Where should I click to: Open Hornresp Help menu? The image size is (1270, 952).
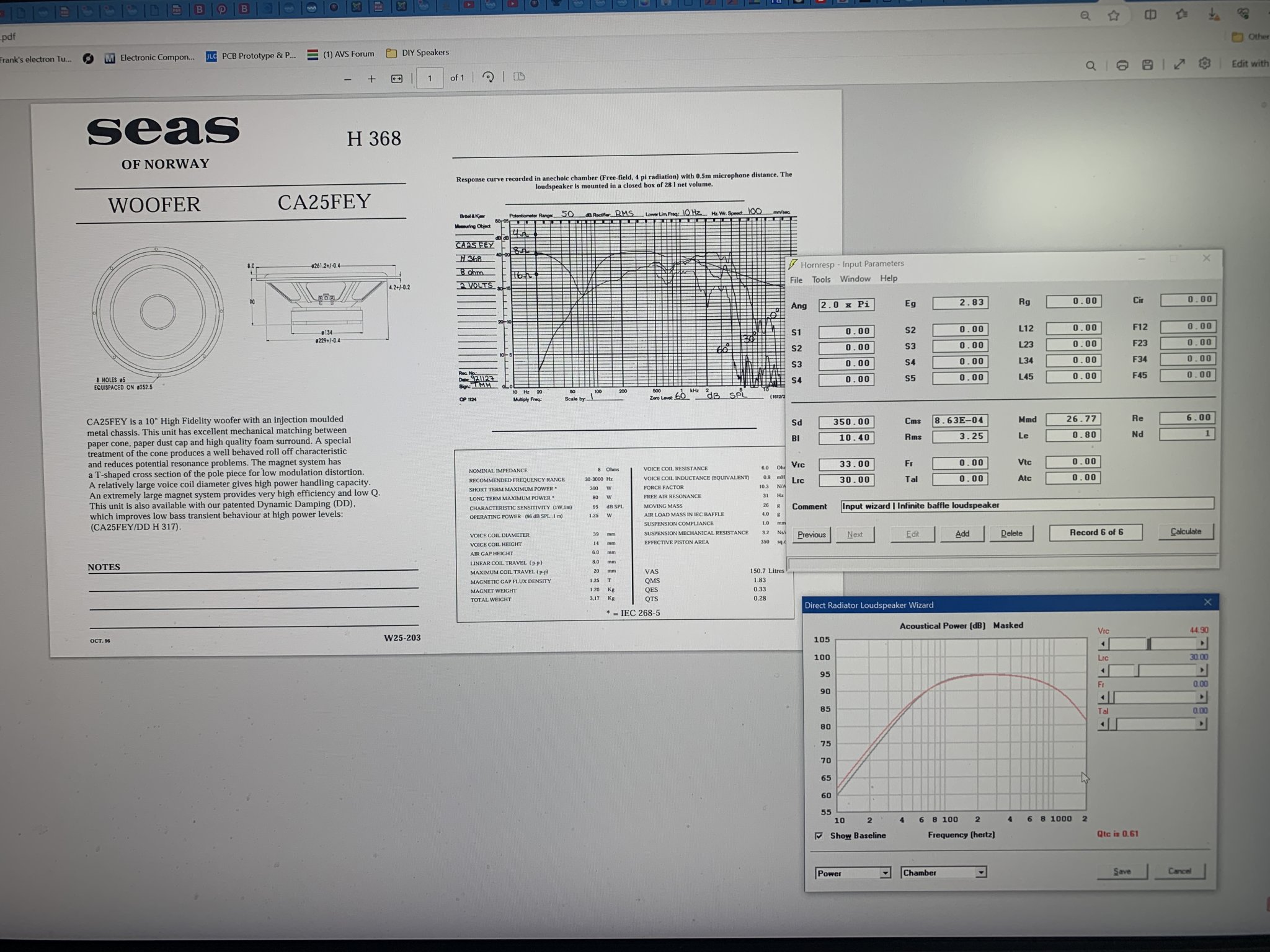(889, 278)
